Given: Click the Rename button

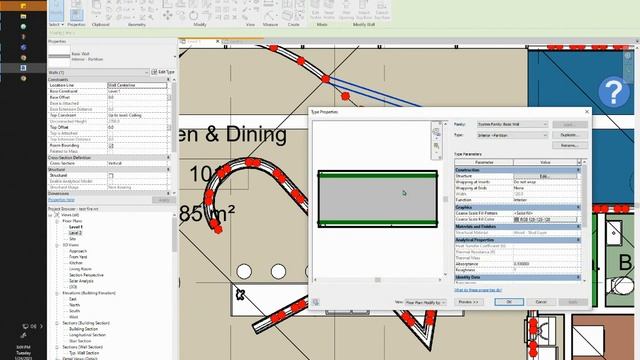Looking at the screenshot, I should (570, 145).
